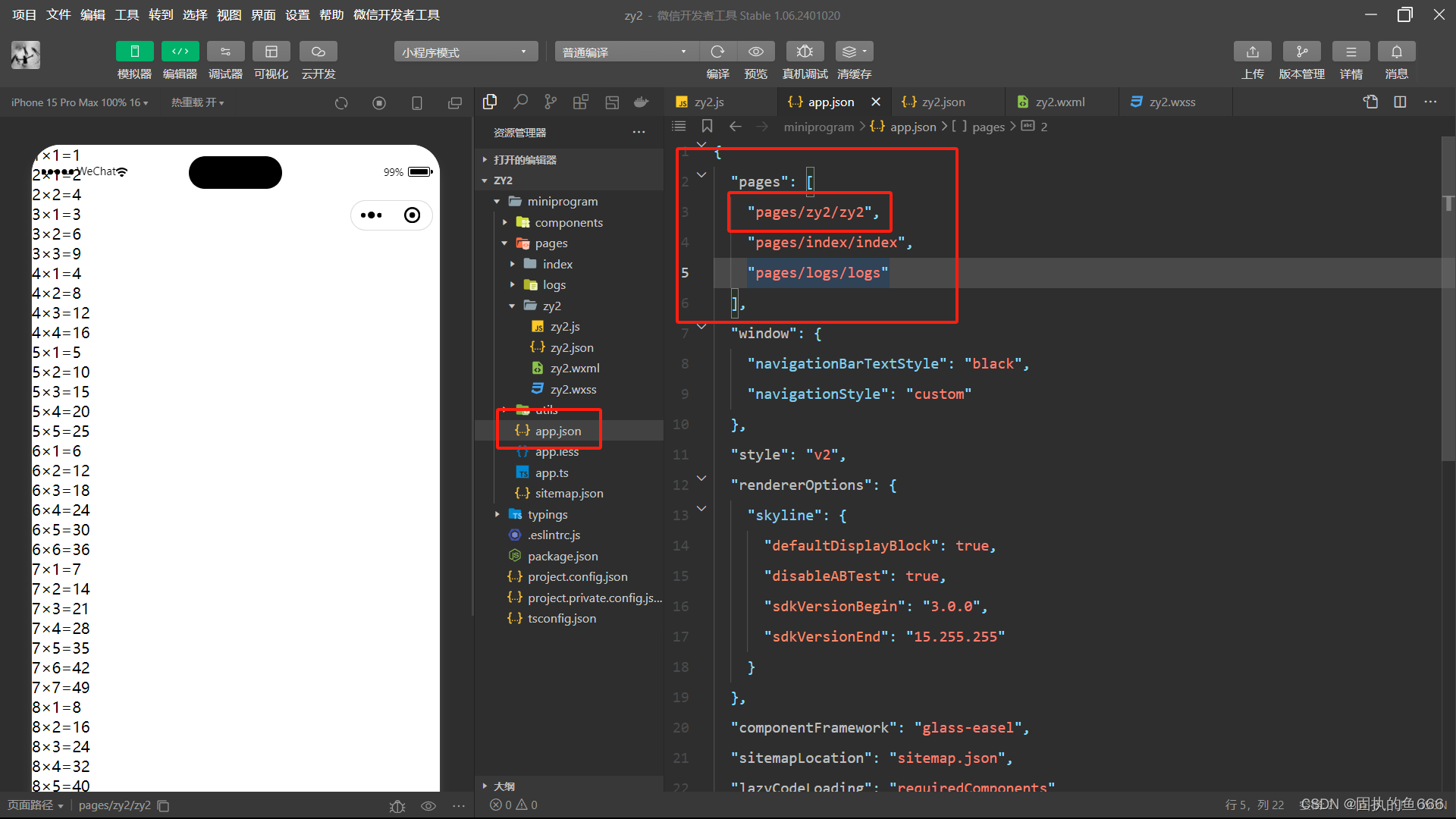Open sitemap.json in the file tree
Viewport: 1456px width, 819px height.
tap(569, 494)
